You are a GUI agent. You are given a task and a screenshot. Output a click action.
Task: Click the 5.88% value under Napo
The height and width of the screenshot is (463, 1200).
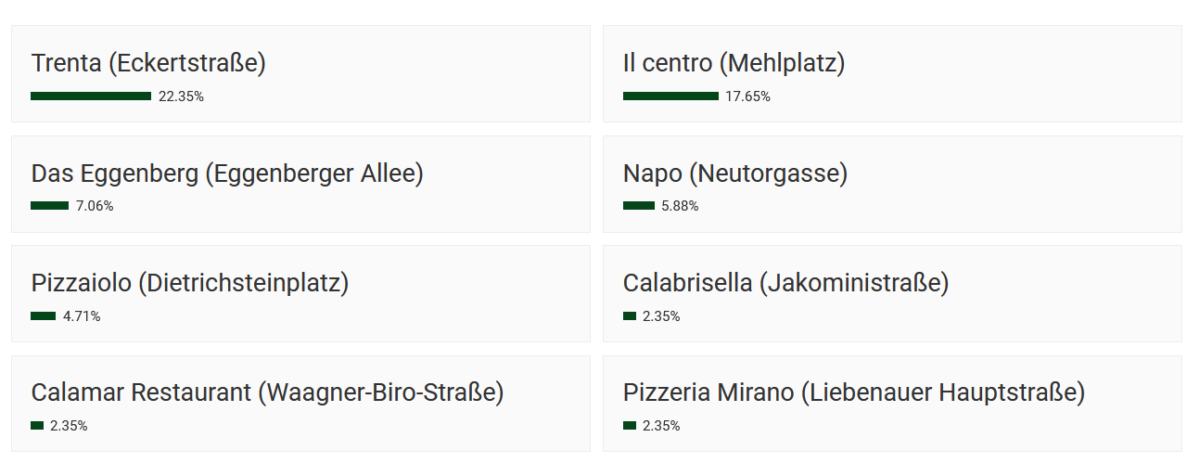tap(680, 207)
